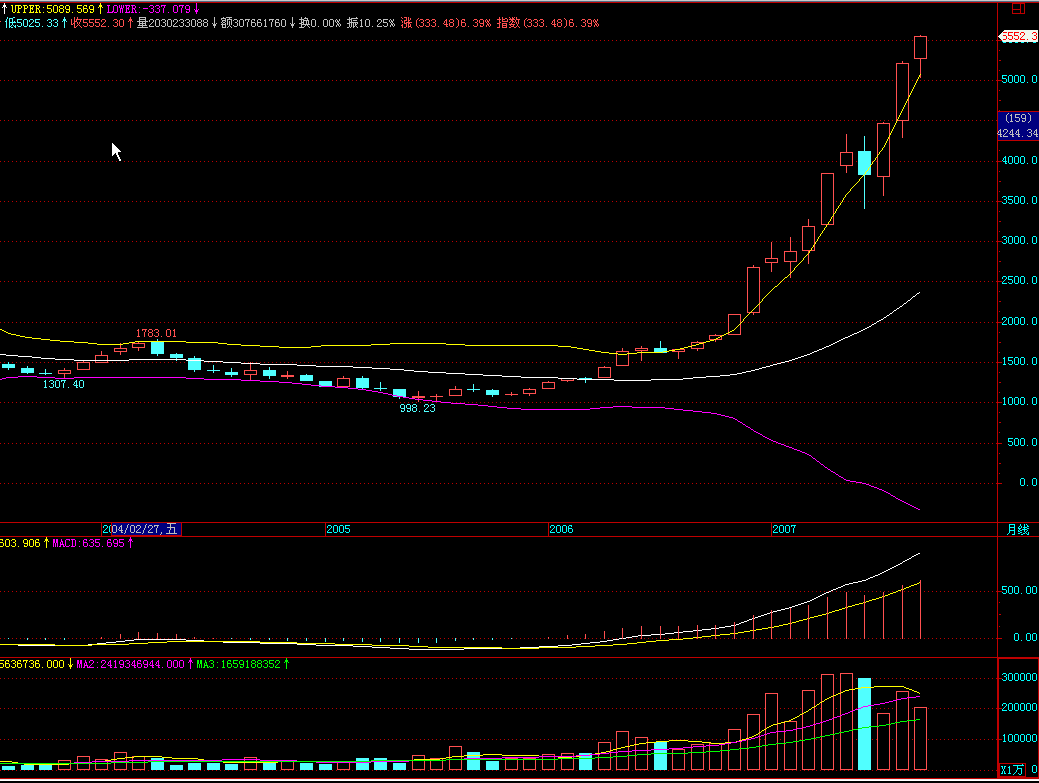Click the 额307661760 turnover text
This screenshot has height=783, width=1039.
[253, 23]
